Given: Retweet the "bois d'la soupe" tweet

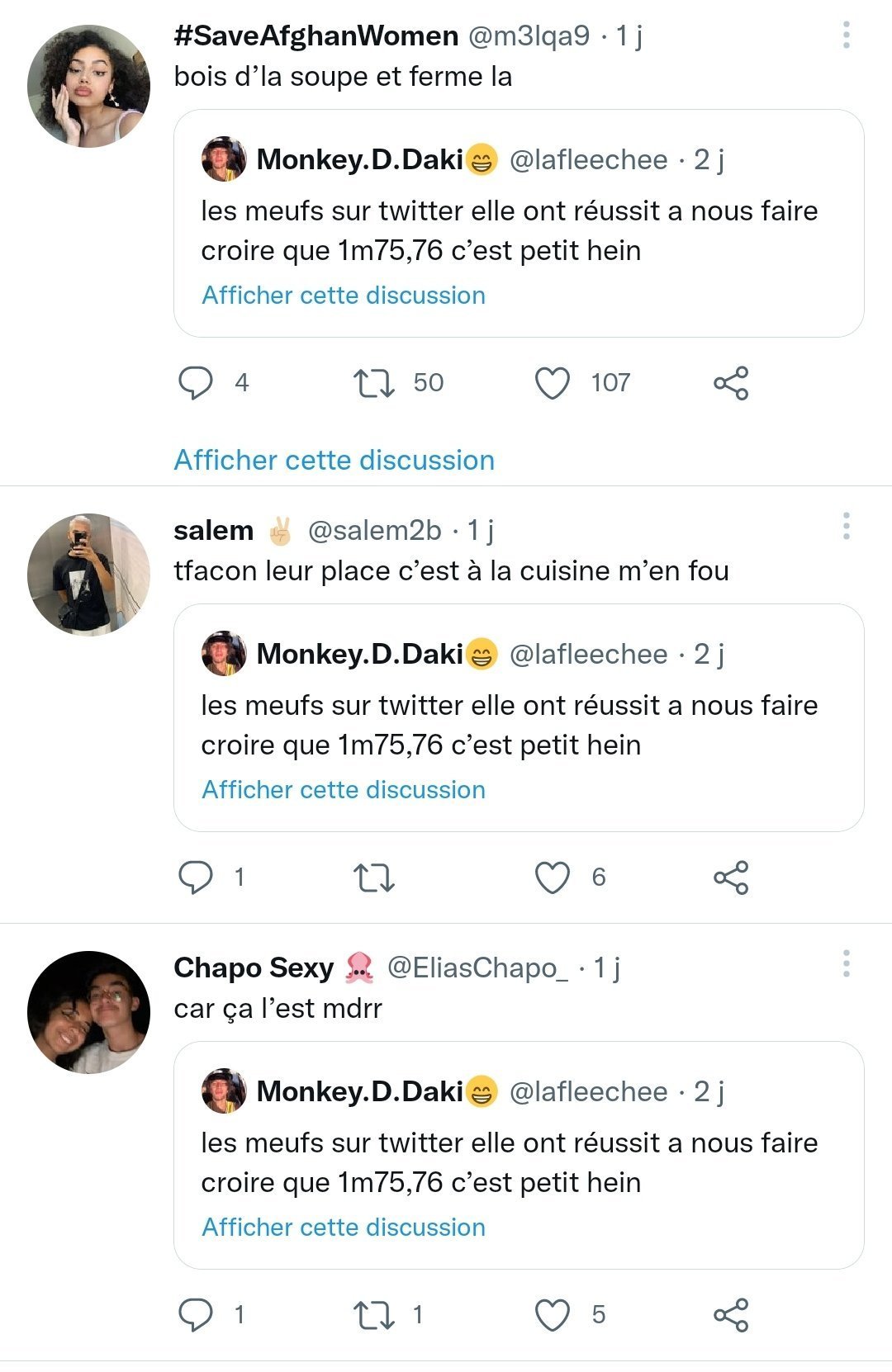Looking at the screenshot, I should pos(373,383).
